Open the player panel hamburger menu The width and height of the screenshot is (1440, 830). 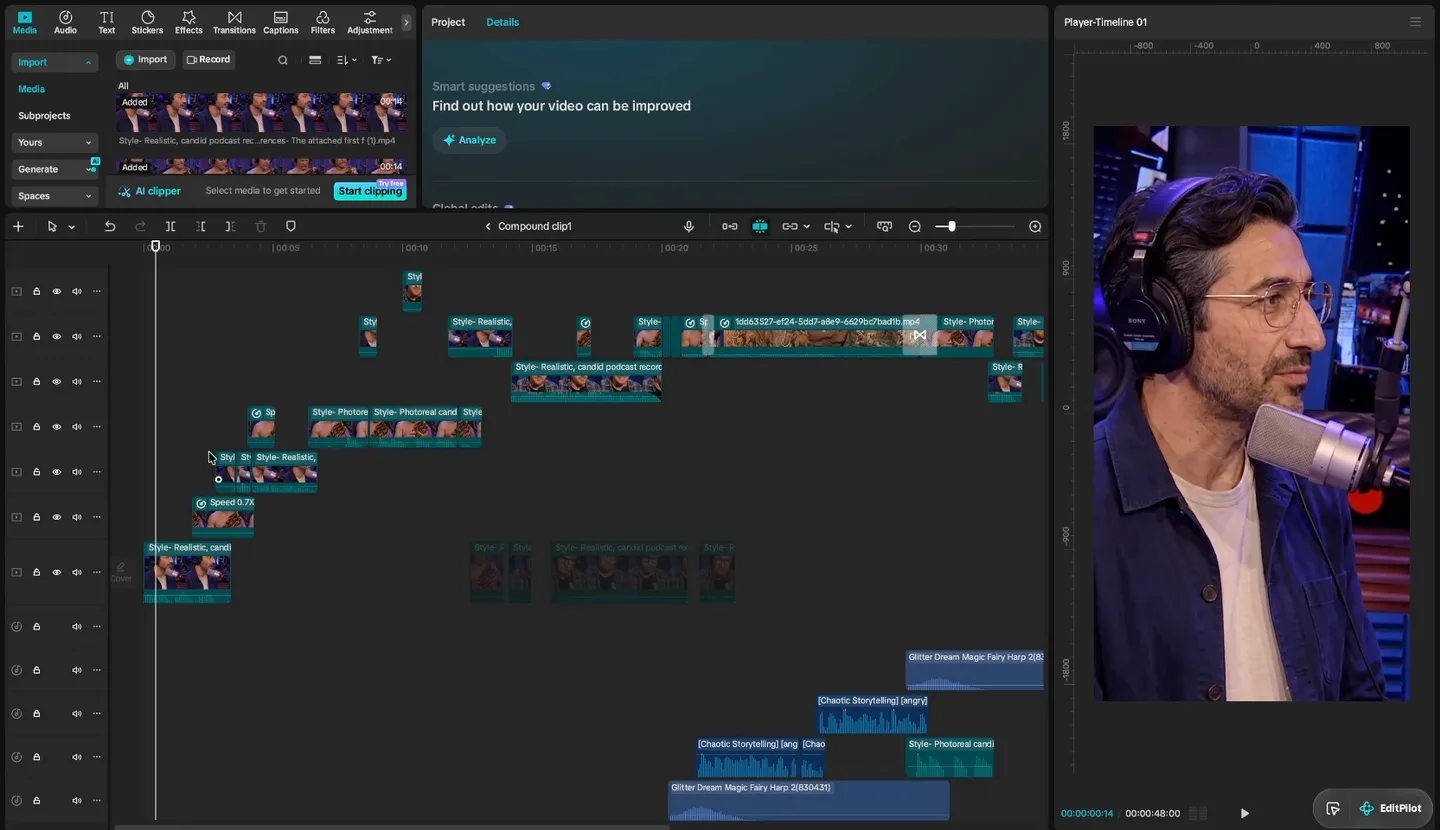pos(1415,22)
